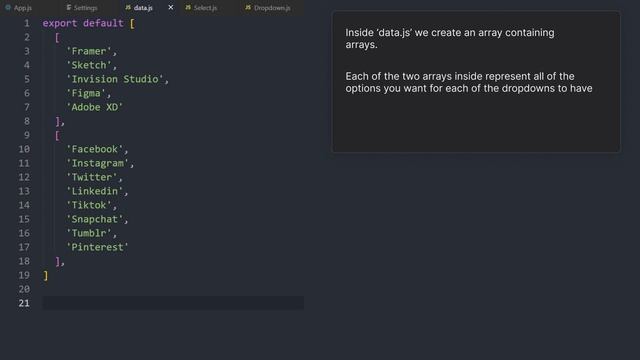Open the App.js tab

point(18,8)
